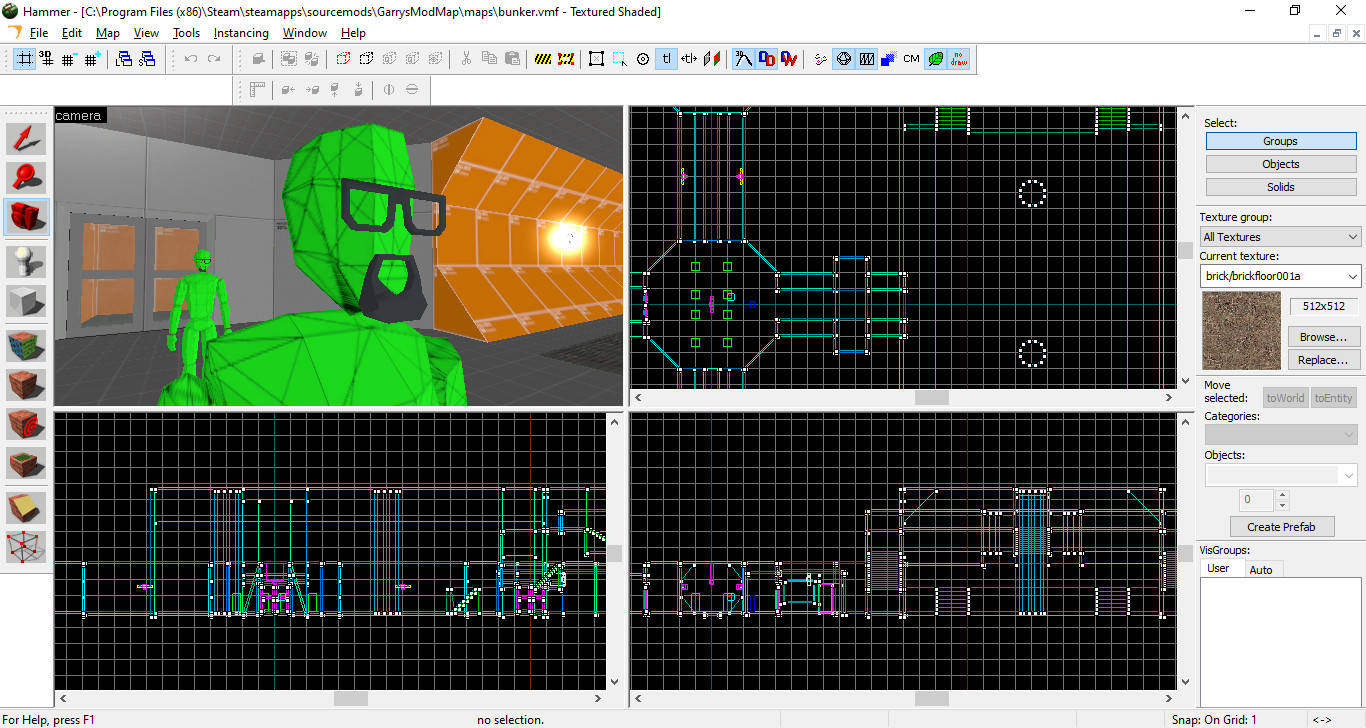This screenshot has height=728, width=1366.
Task: Click the Larger grid plus icon
Action: pyautogui.click(x=93, y=59)
